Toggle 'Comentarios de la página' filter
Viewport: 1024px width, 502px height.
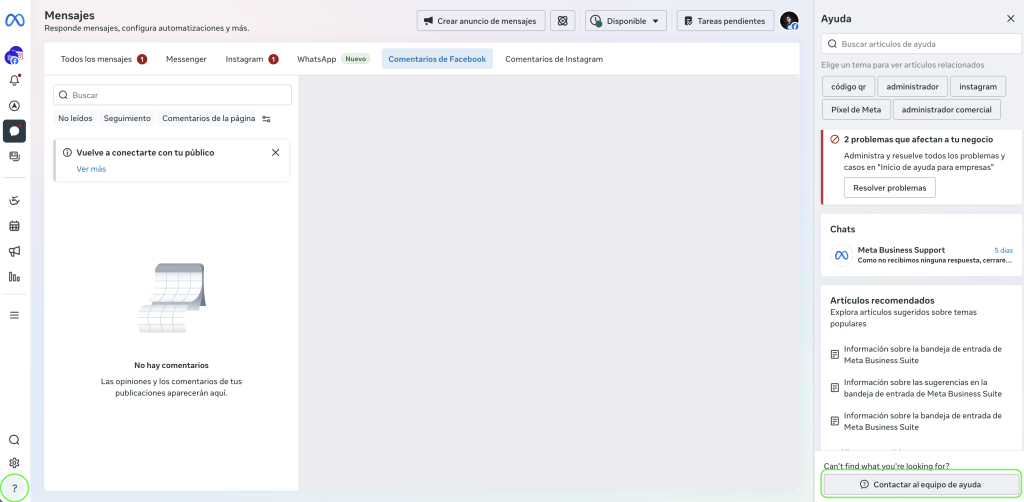(x=208, y=118)
